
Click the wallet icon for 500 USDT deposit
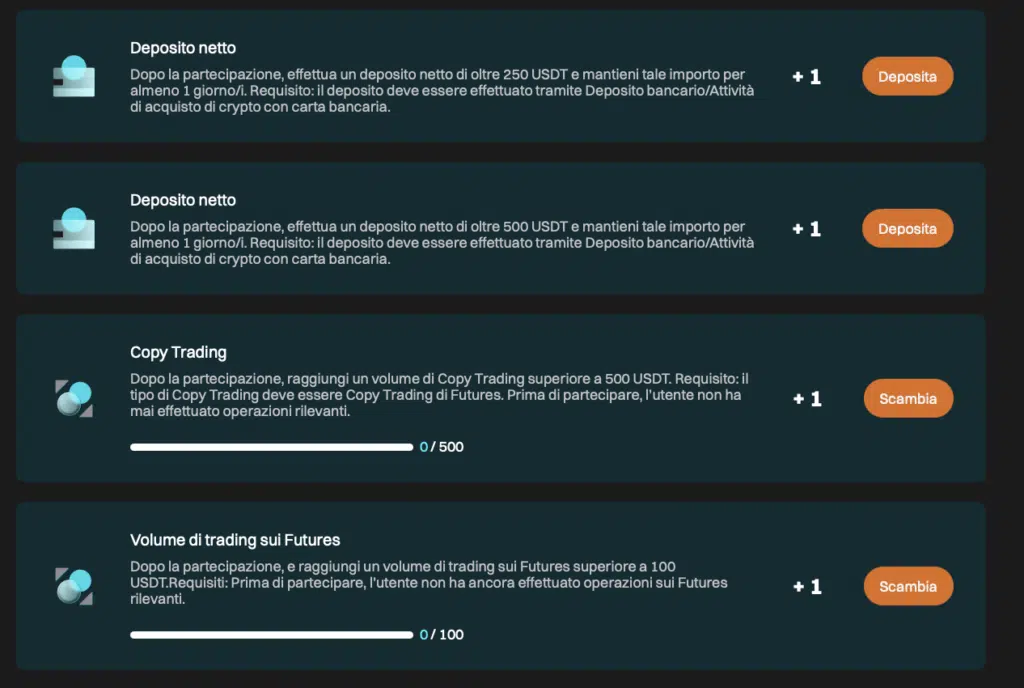point(74,228)
